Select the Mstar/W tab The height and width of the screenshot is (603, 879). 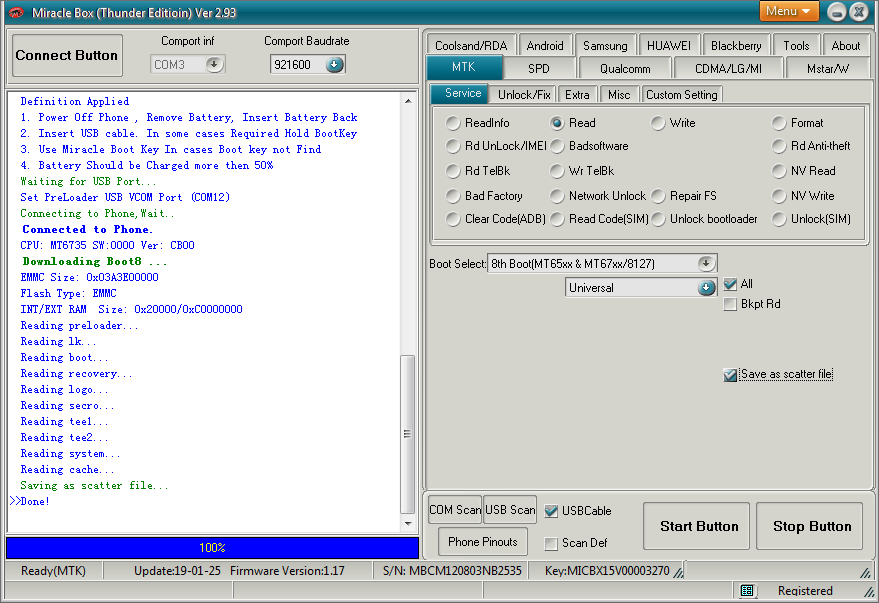pyautogui.click(x=828, y=68)
